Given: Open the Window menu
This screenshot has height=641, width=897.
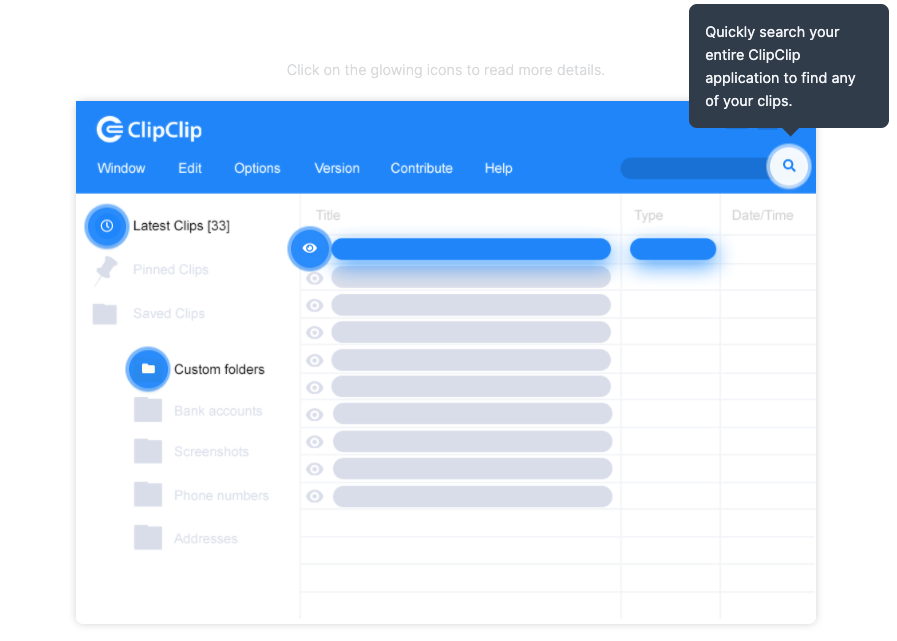Looking at the screenshot, I should coord(121,168).
